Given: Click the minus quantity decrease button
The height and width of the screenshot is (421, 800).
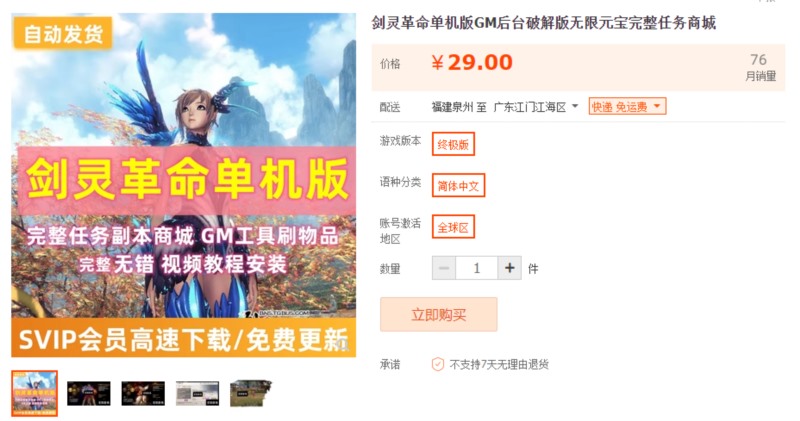Looking at the screenshot, I should click(444, 268).
